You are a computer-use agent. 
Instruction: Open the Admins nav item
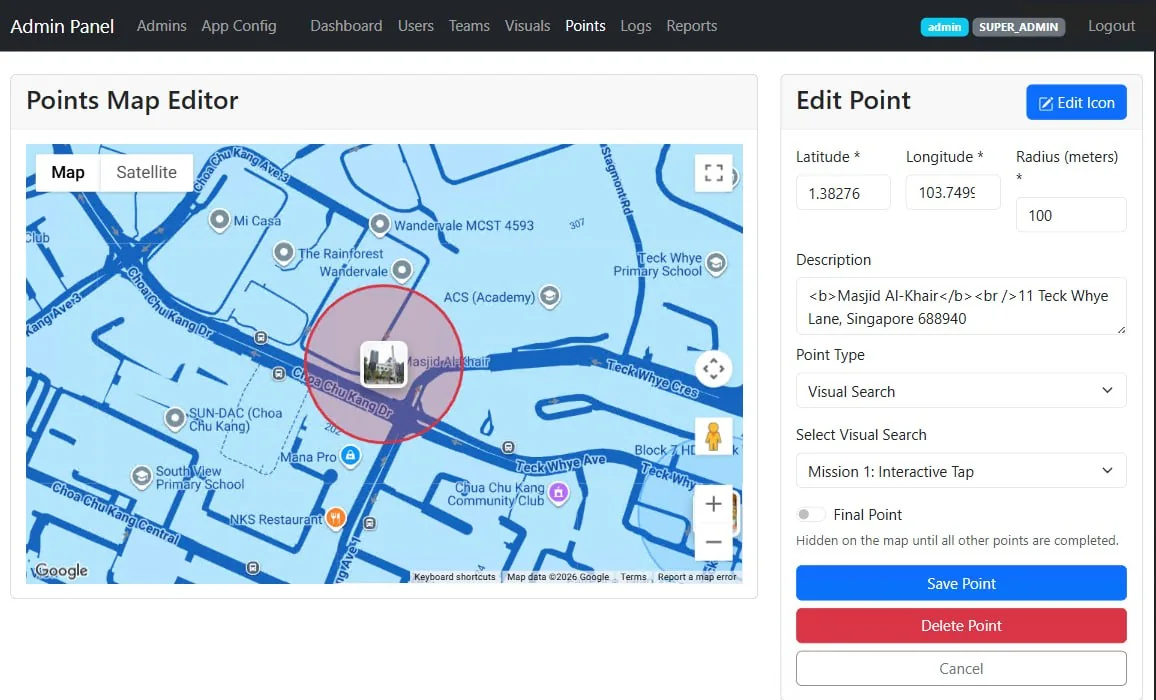(x=161, y=26)
